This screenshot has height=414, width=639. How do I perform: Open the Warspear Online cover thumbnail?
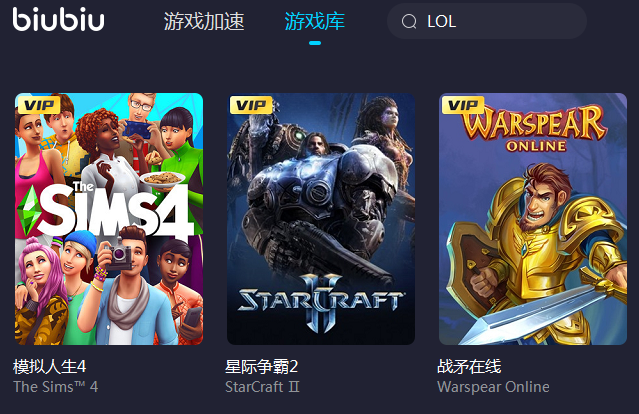pos(533,219)
